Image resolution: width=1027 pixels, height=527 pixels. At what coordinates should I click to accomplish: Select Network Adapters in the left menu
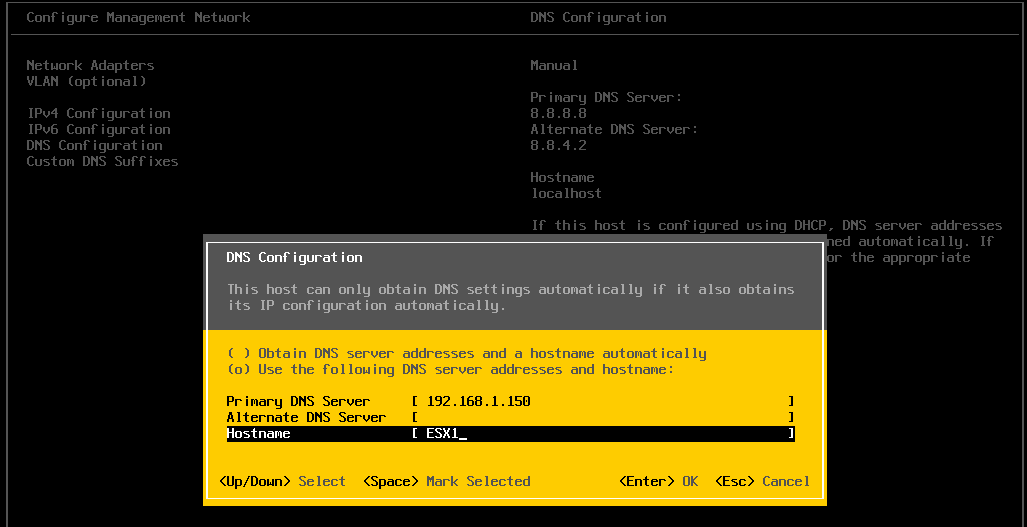point(90,65)
